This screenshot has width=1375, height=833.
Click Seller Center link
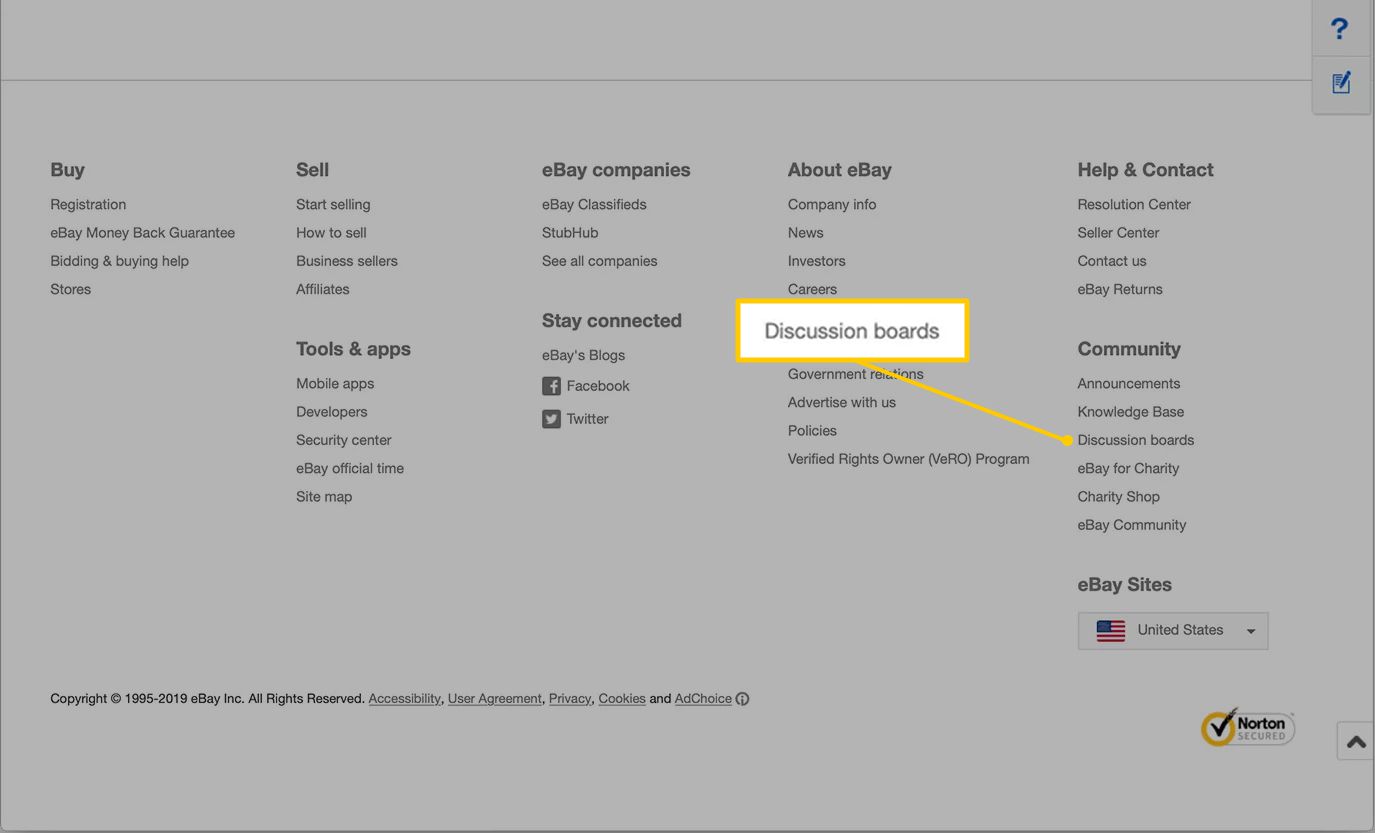click(x=1118, y=232)
